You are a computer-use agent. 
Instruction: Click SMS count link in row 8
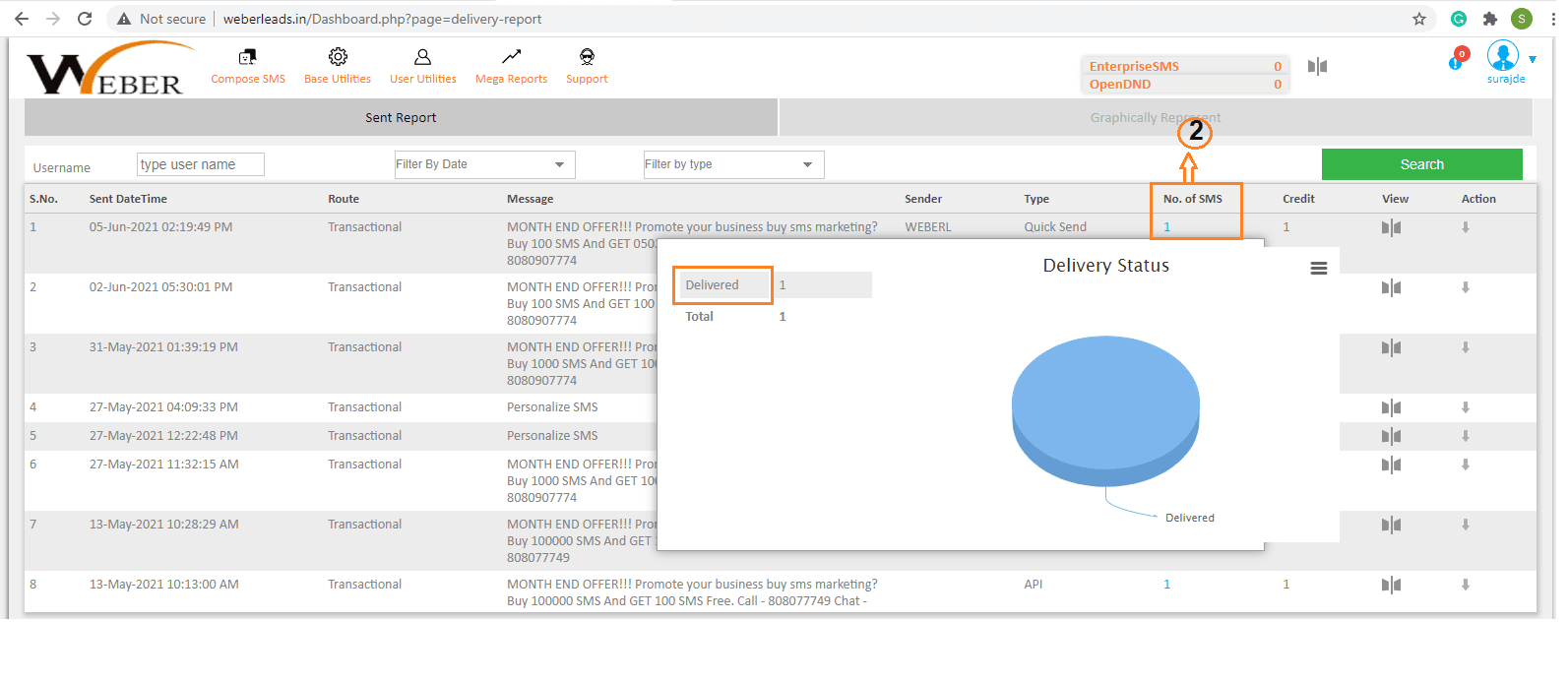(x=1166, y=585)
